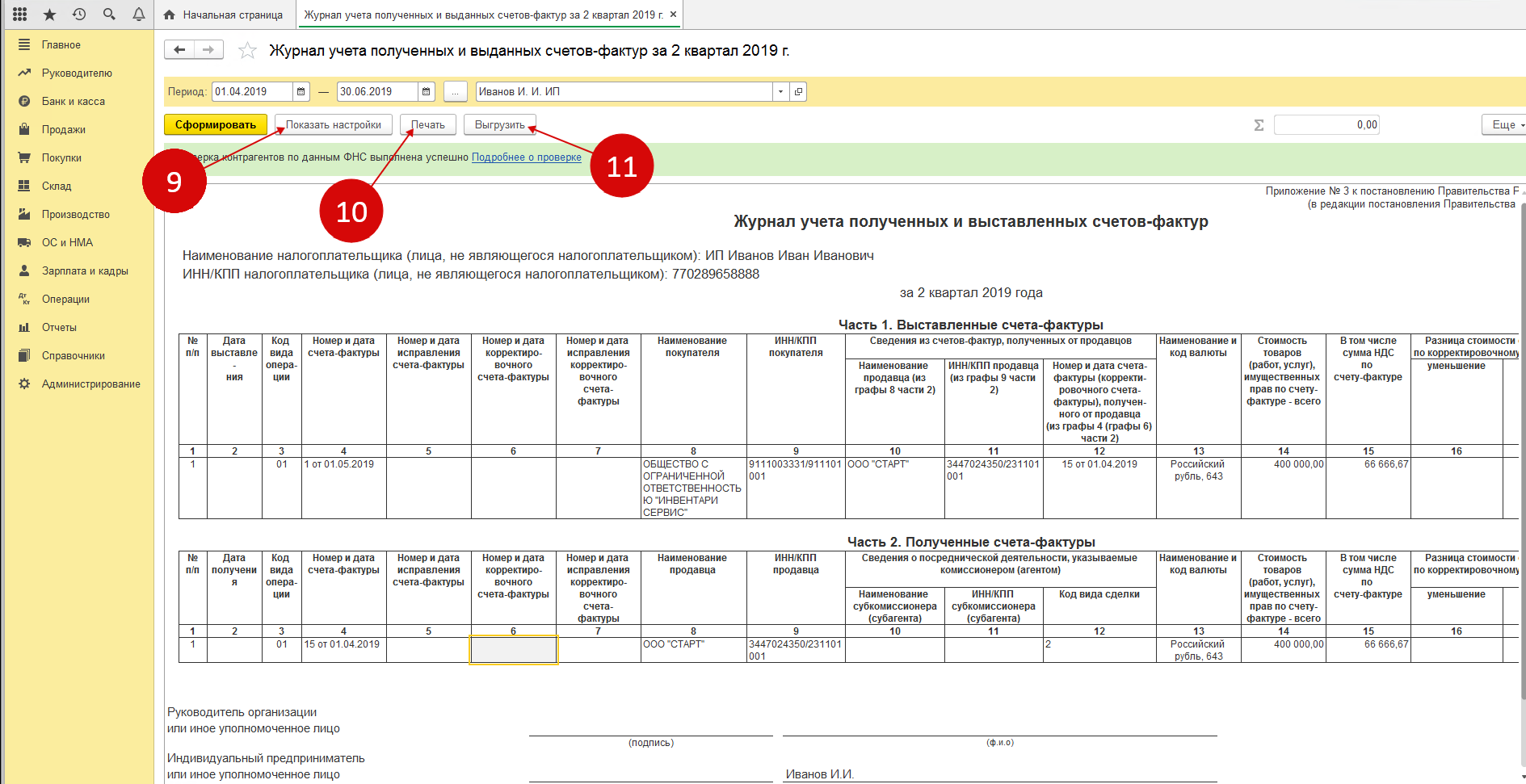Switch to the Начальная страница tab

pos(224,15)
